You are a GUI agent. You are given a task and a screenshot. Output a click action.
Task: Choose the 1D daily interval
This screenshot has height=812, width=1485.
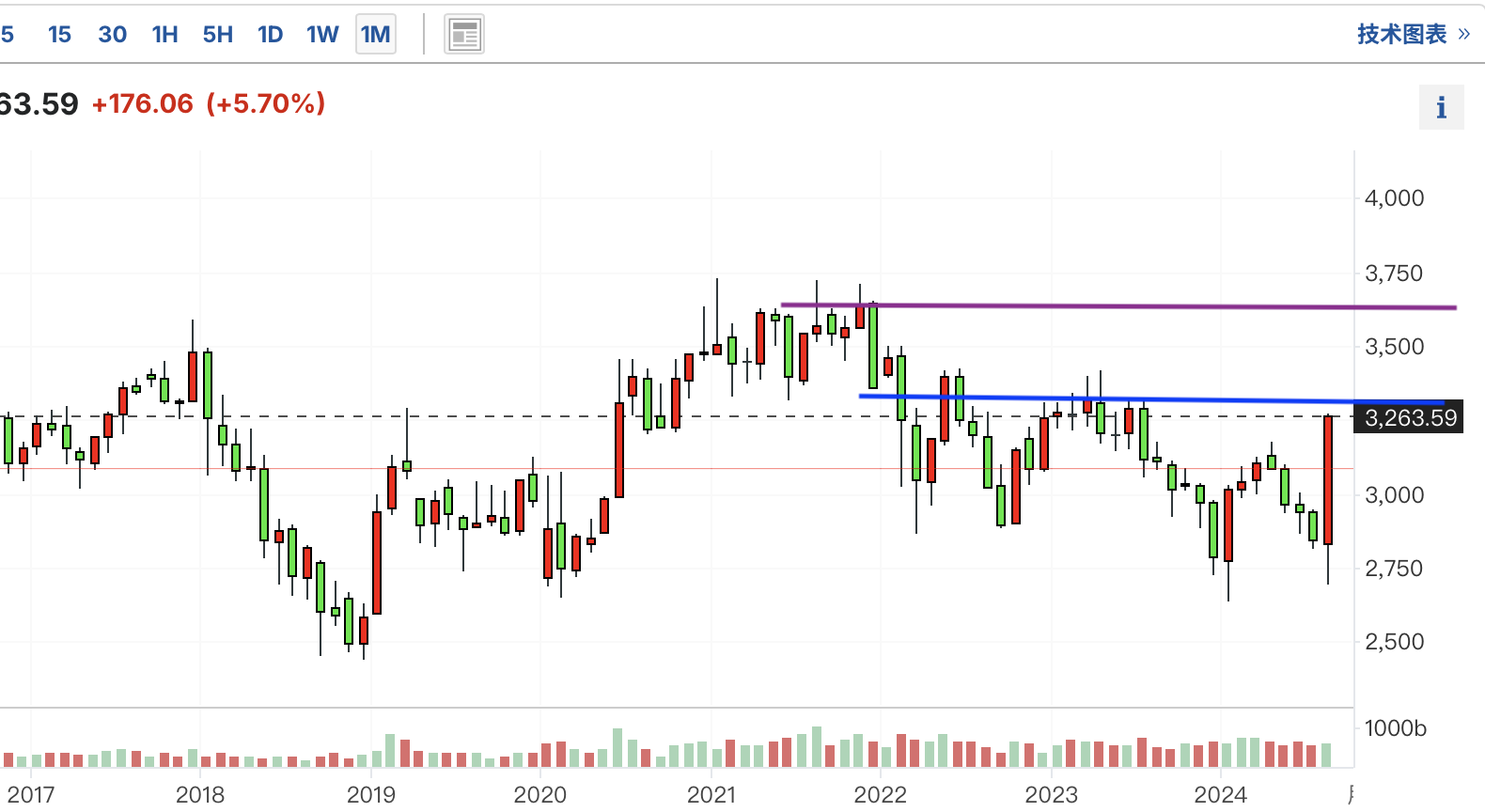(271, 35)
